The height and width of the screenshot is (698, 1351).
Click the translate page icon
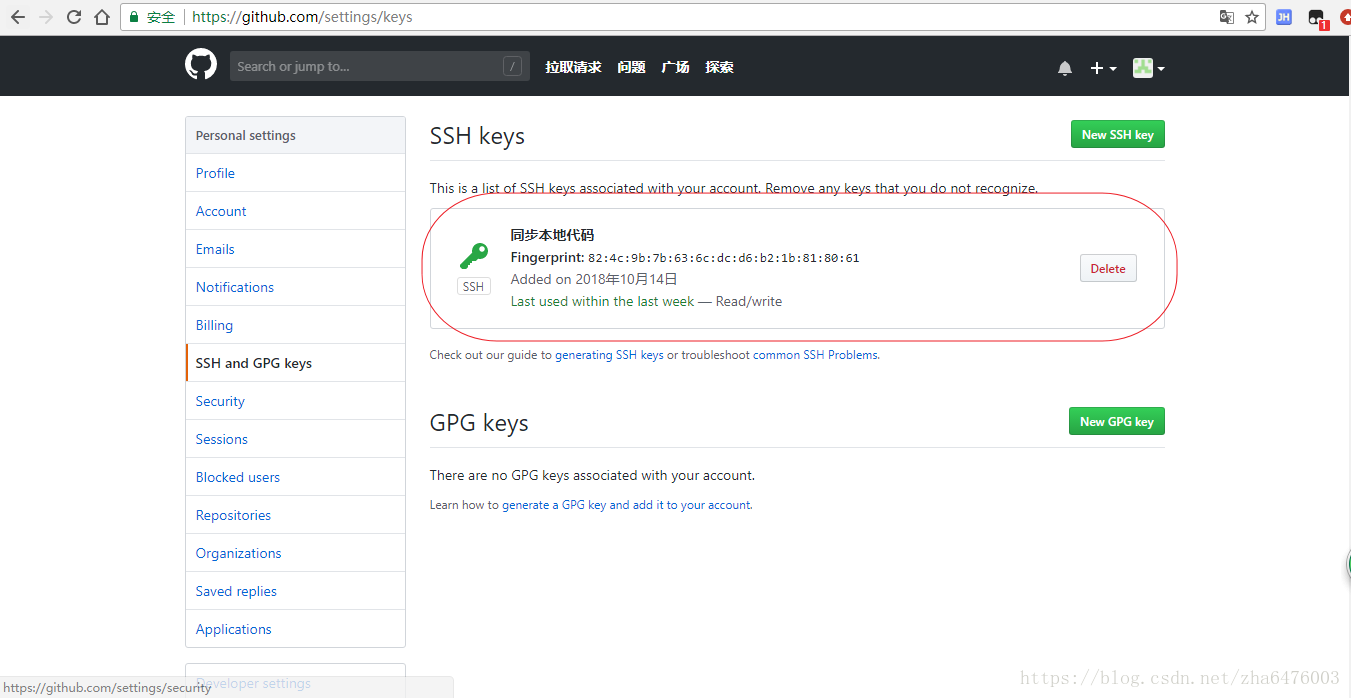coord(1227,17)
